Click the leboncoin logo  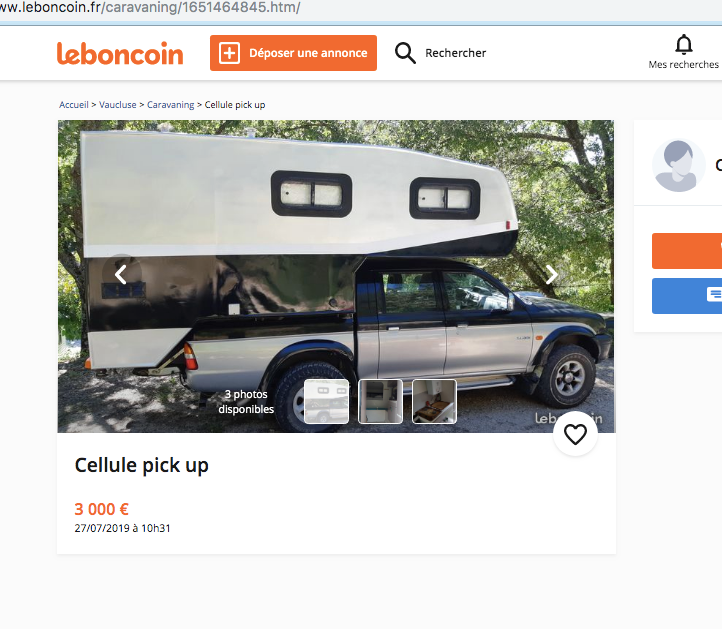click(x=120, y=53)
